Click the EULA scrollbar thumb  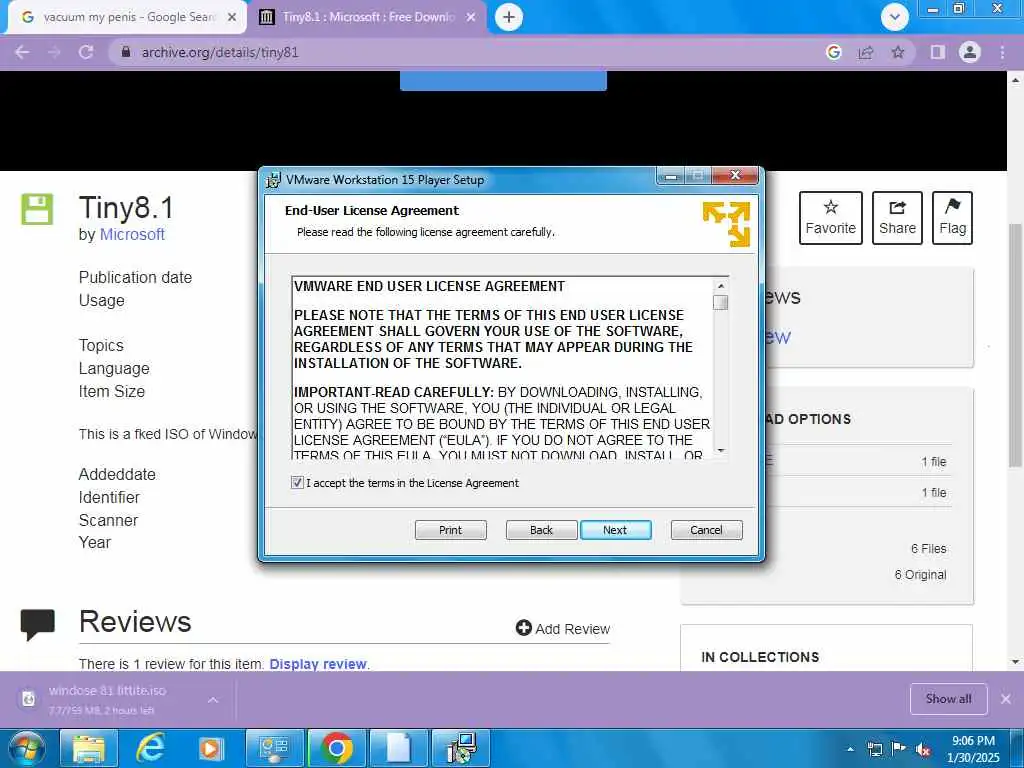720,302
